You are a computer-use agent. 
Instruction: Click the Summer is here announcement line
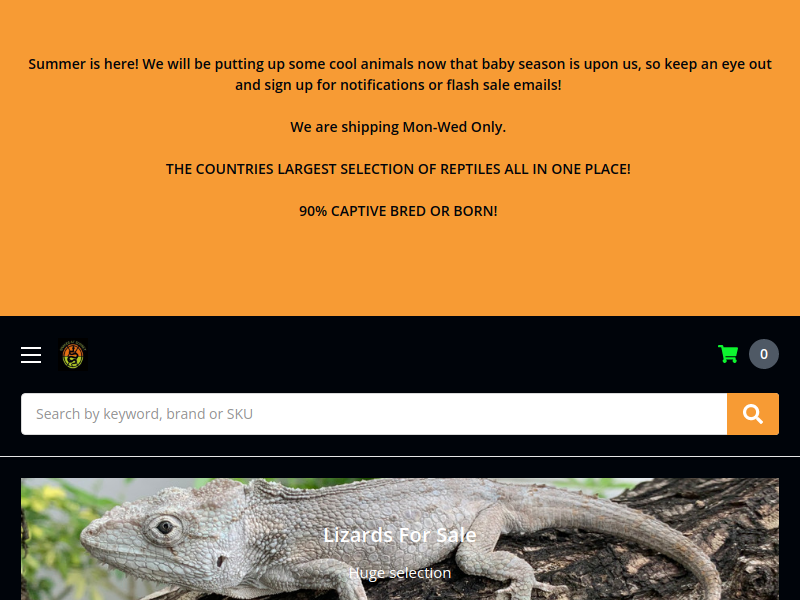coord(400,64)
